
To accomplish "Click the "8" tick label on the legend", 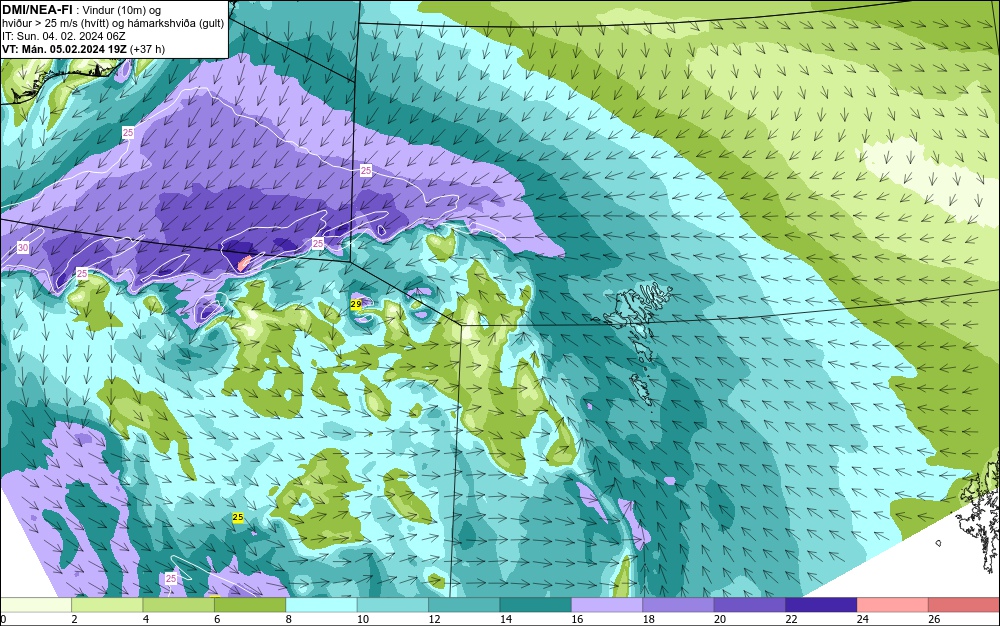I will pos(289,619).
